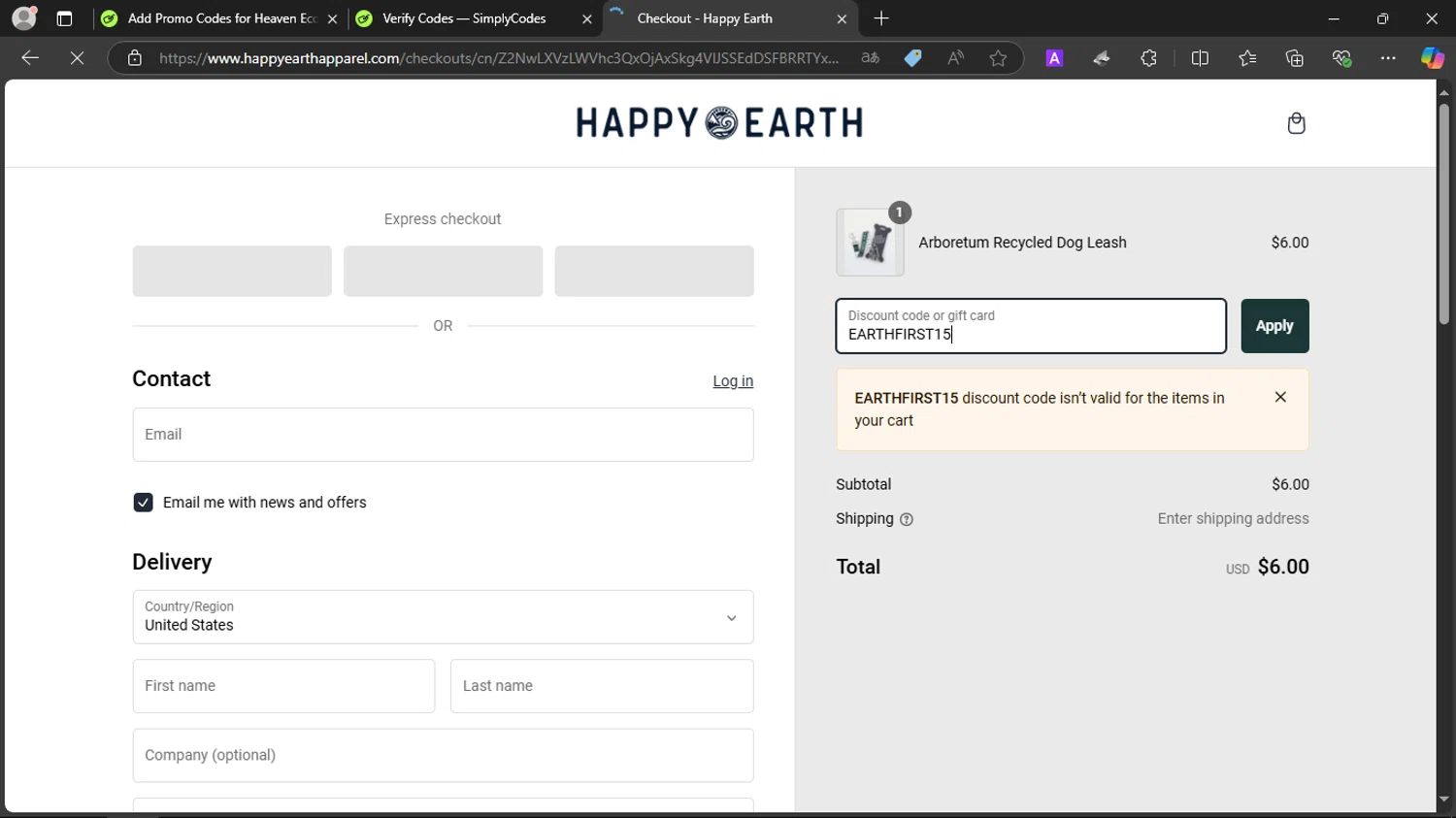Open the Extensions puzzle icon
Image resolution: width=1456 pixels, height=818 pixels.
[x=1149, y=58]
